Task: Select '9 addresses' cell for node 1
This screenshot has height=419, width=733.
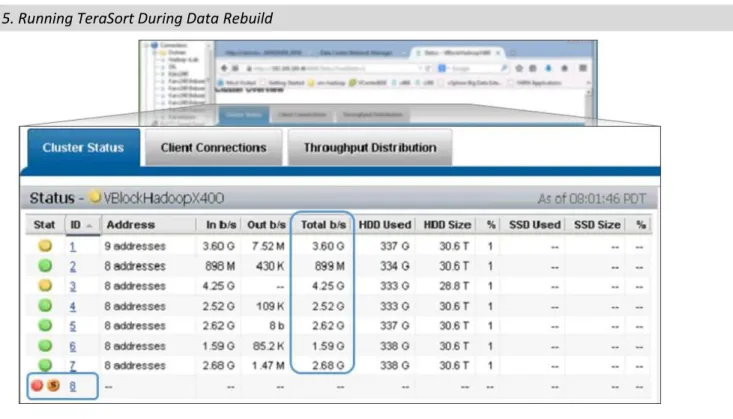Action: (135, 246)
